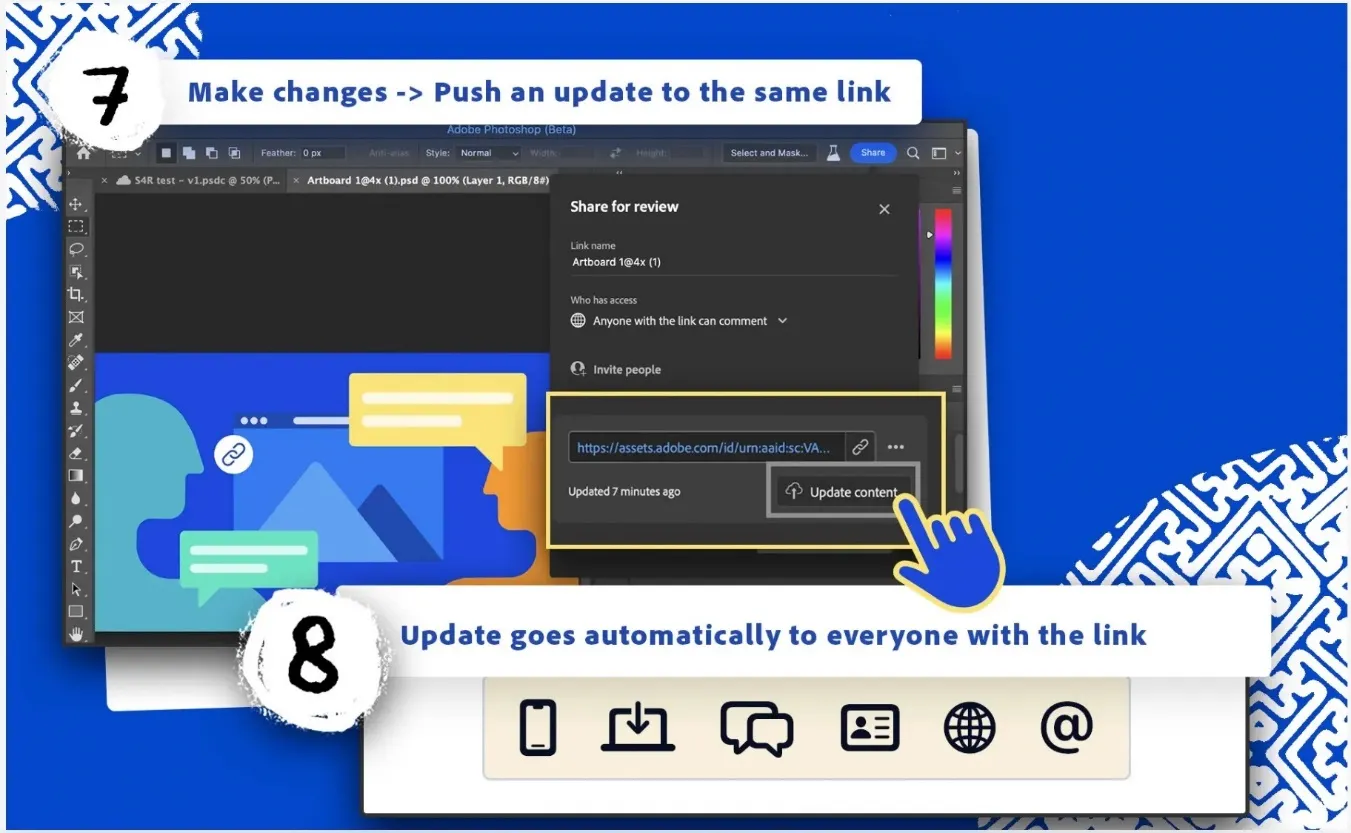This screenshot has width=1351, height=833.
Task: Select the History Brush tool
Action: (76, 431)
